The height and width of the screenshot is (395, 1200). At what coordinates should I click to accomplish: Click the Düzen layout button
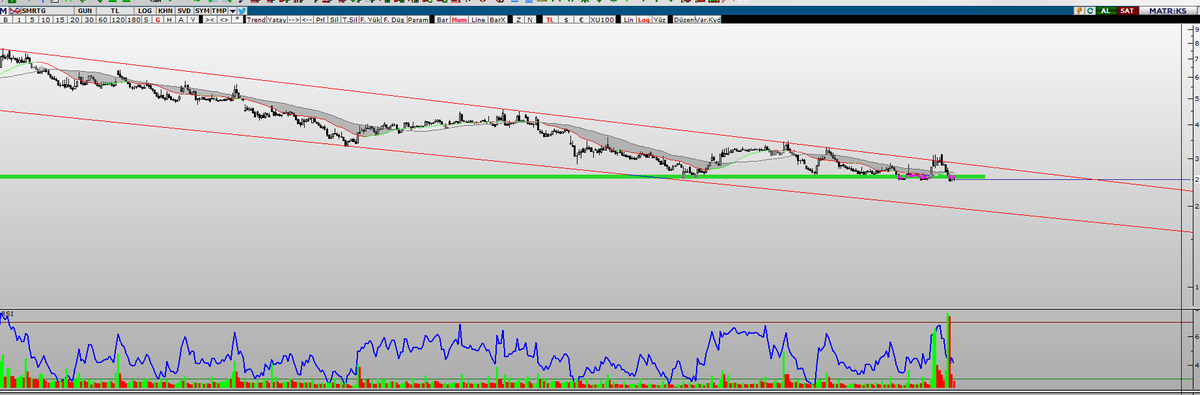pos(684,20)
